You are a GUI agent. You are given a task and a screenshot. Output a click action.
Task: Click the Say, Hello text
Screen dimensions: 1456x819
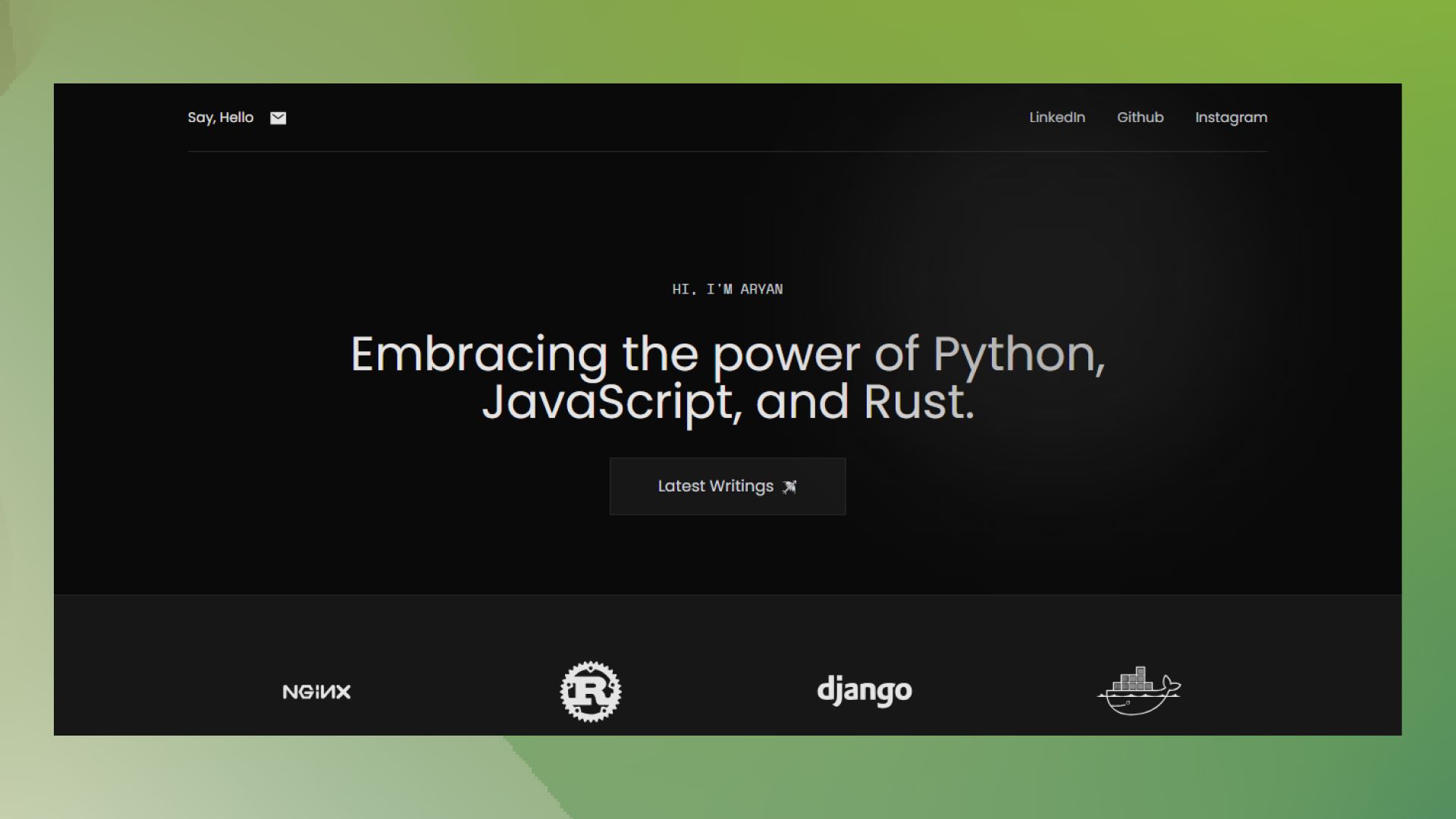tap(220, 118)
